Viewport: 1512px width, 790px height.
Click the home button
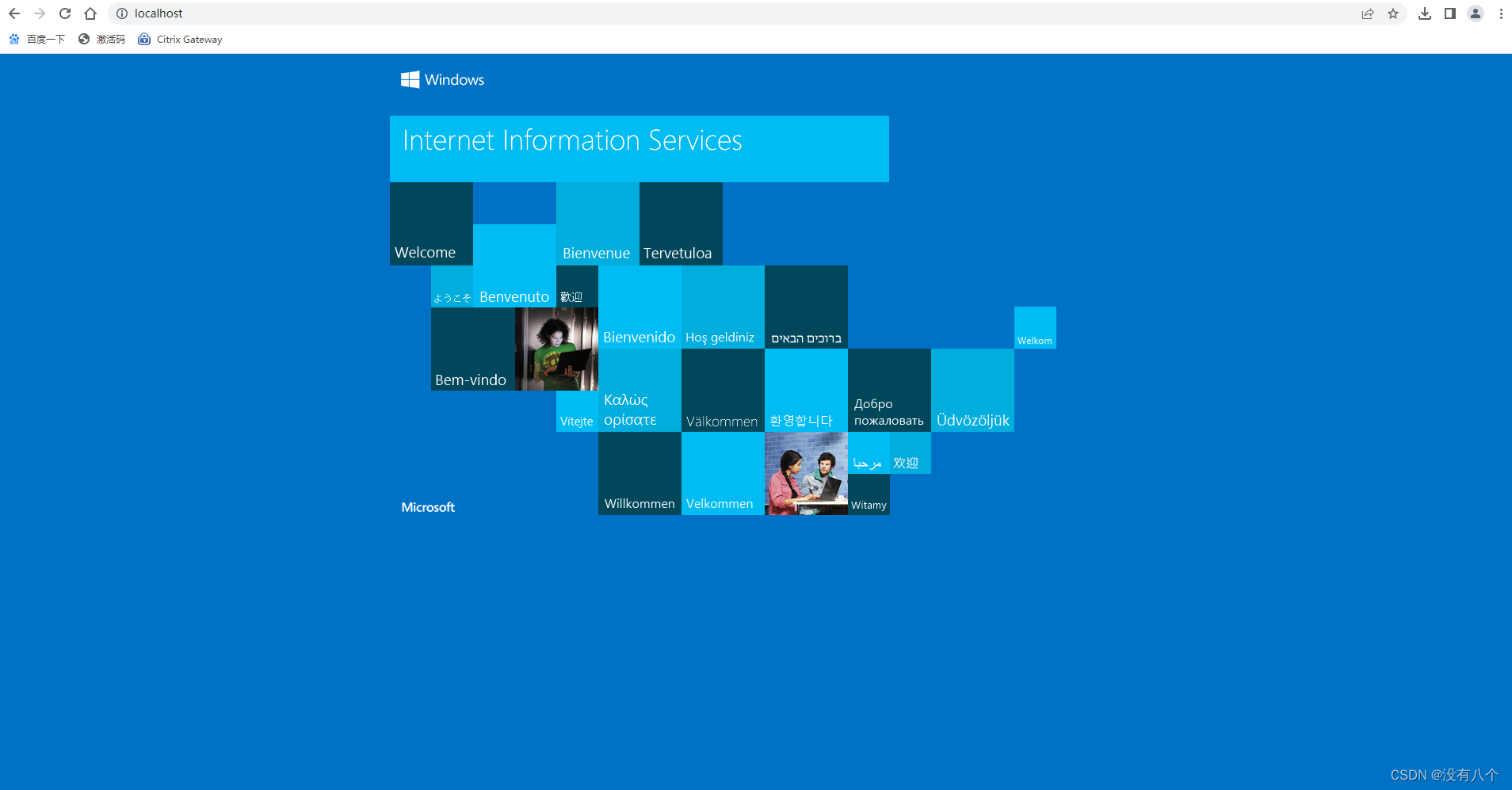pyautogui.click(x=90, y=13)
